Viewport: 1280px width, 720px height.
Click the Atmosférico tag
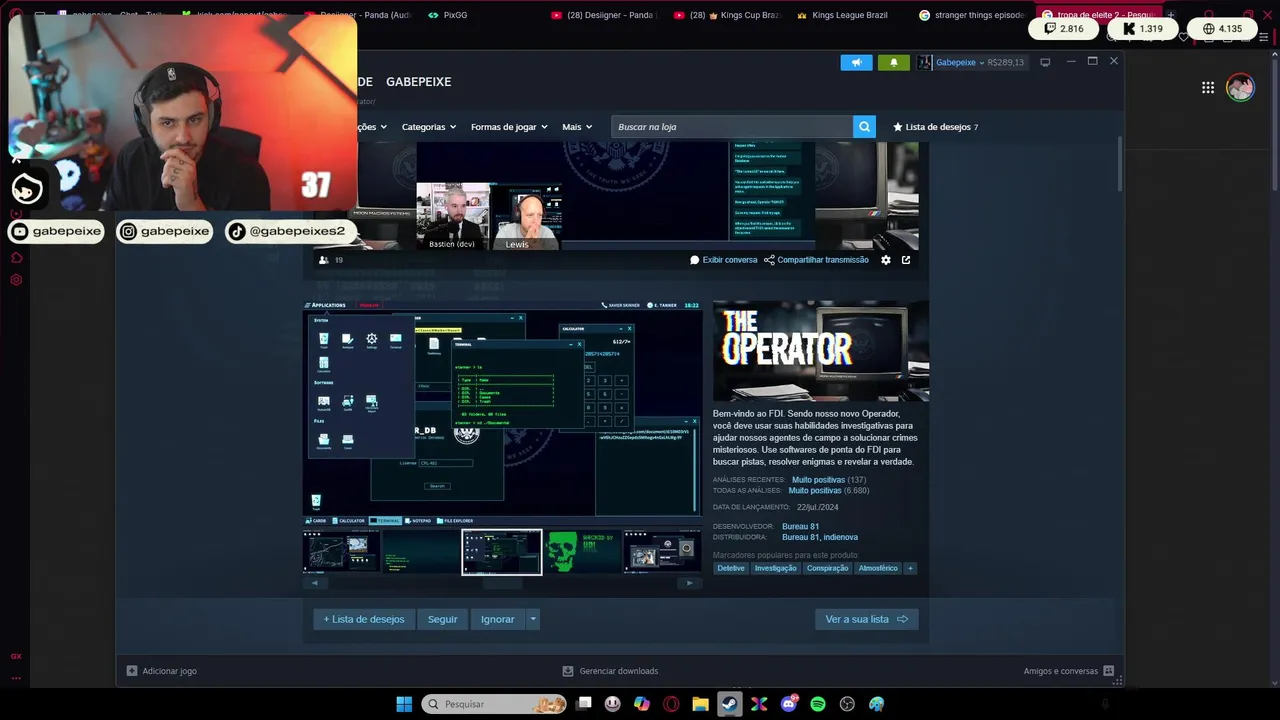pyautogui.click(x=878, y=568)
